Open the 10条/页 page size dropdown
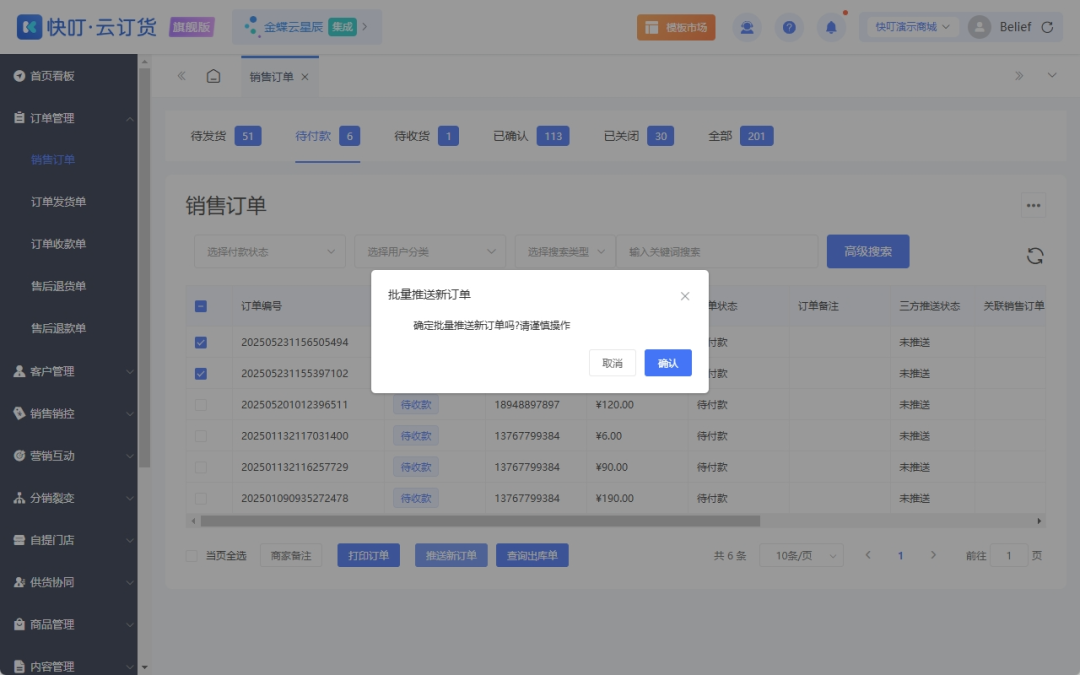The width and height of the screenshot is (1080, 675). (x=800, y=556)
